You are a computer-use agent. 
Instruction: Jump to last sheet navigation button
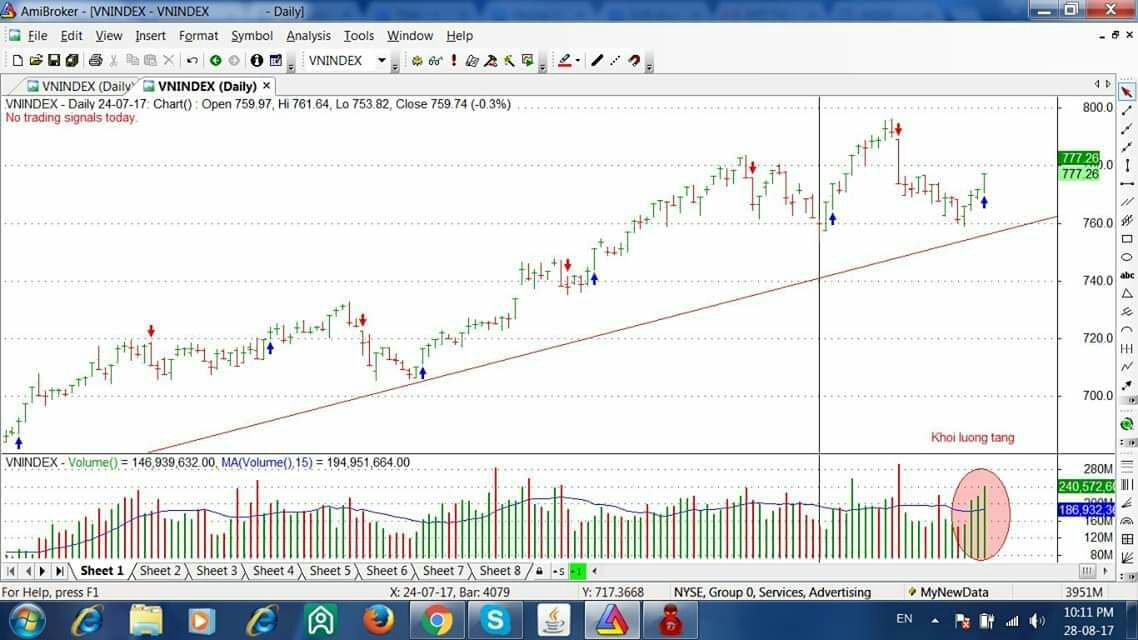click(60, 571)
